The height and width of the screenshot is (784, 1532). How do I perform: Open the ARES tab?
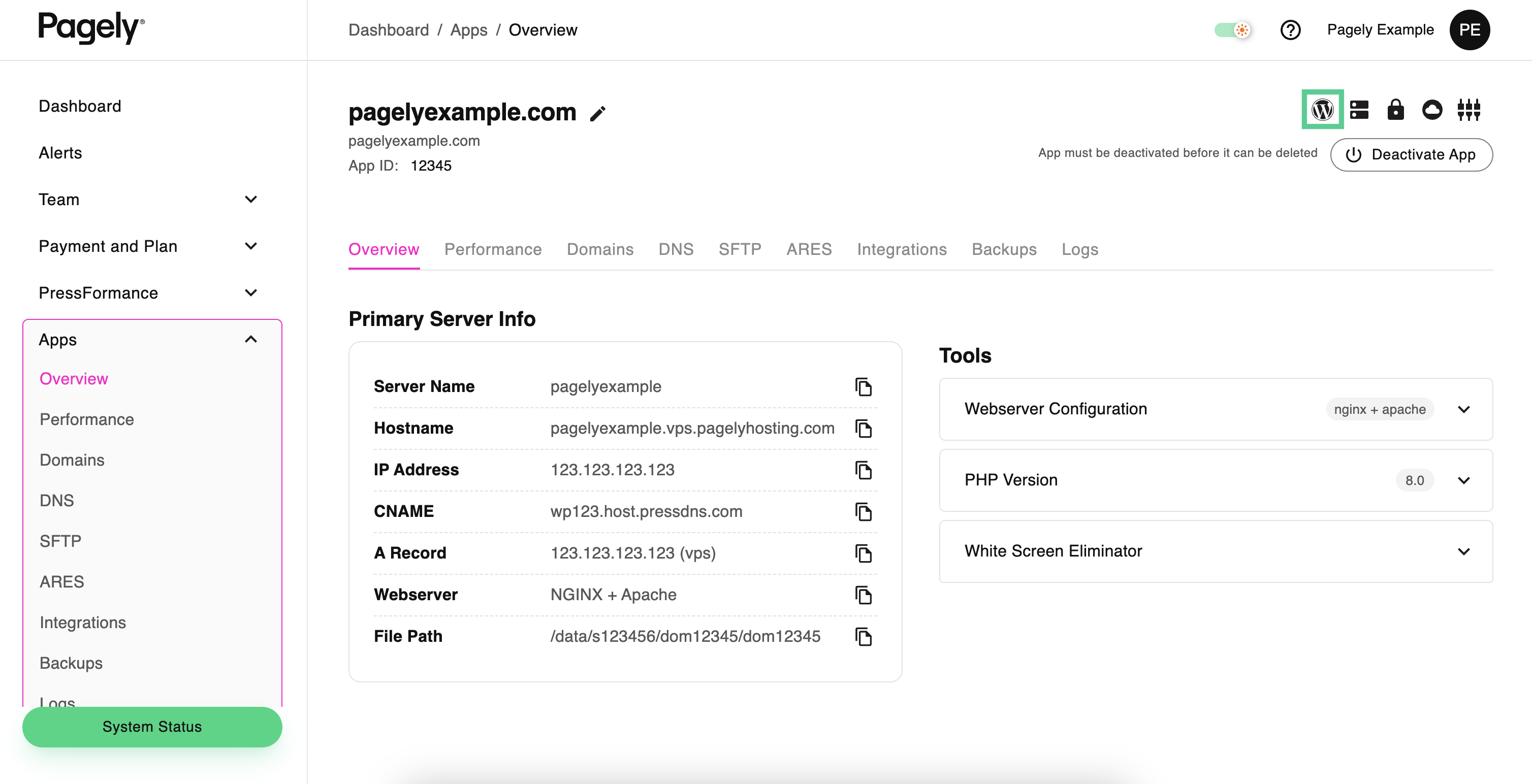pos(809,250)
